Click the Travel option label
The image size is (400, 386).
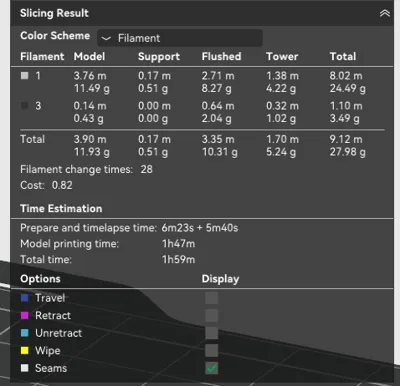[x=50, y=298]
